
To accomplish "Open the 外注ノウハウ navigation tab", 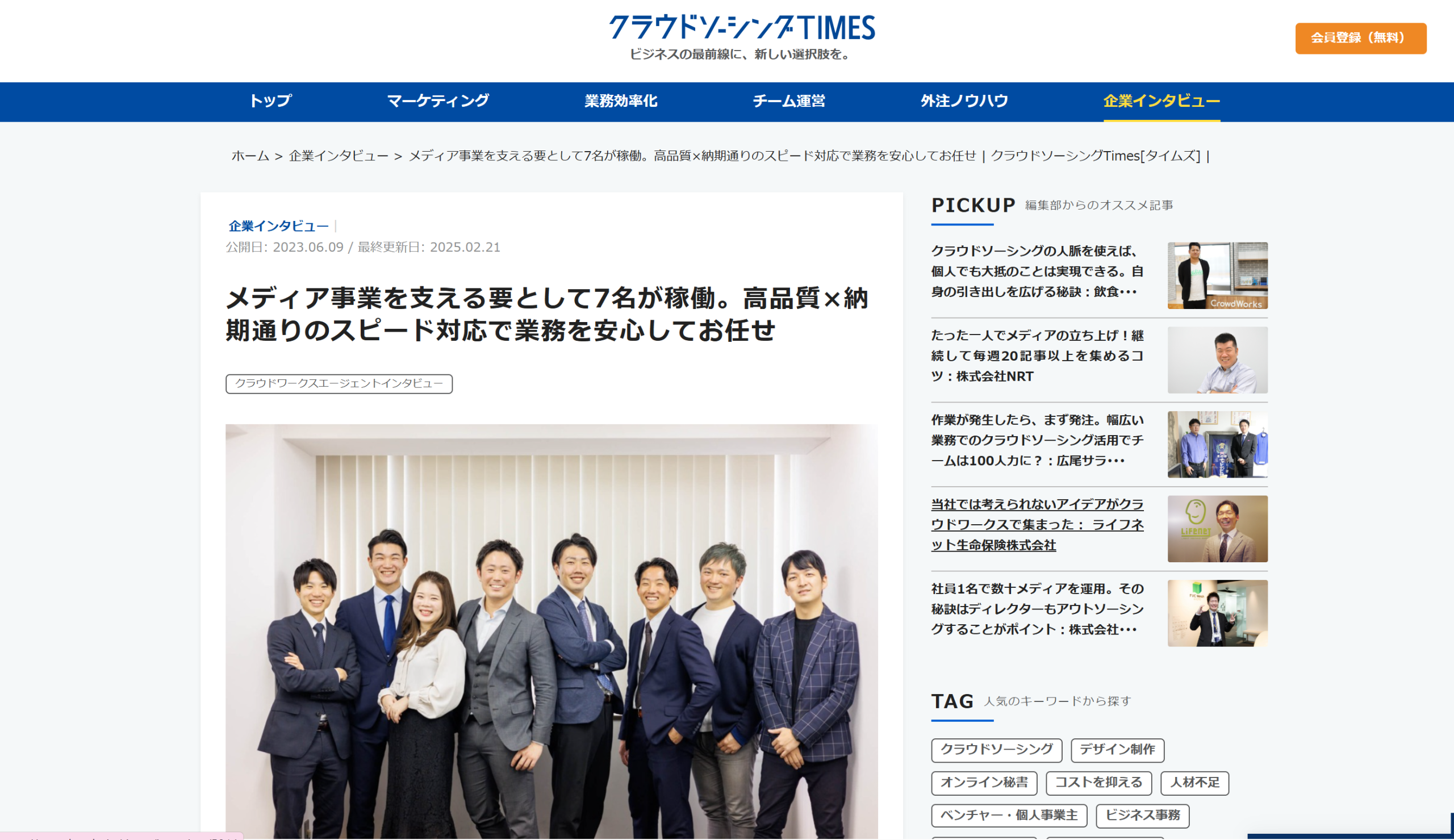I will (964, 101).
